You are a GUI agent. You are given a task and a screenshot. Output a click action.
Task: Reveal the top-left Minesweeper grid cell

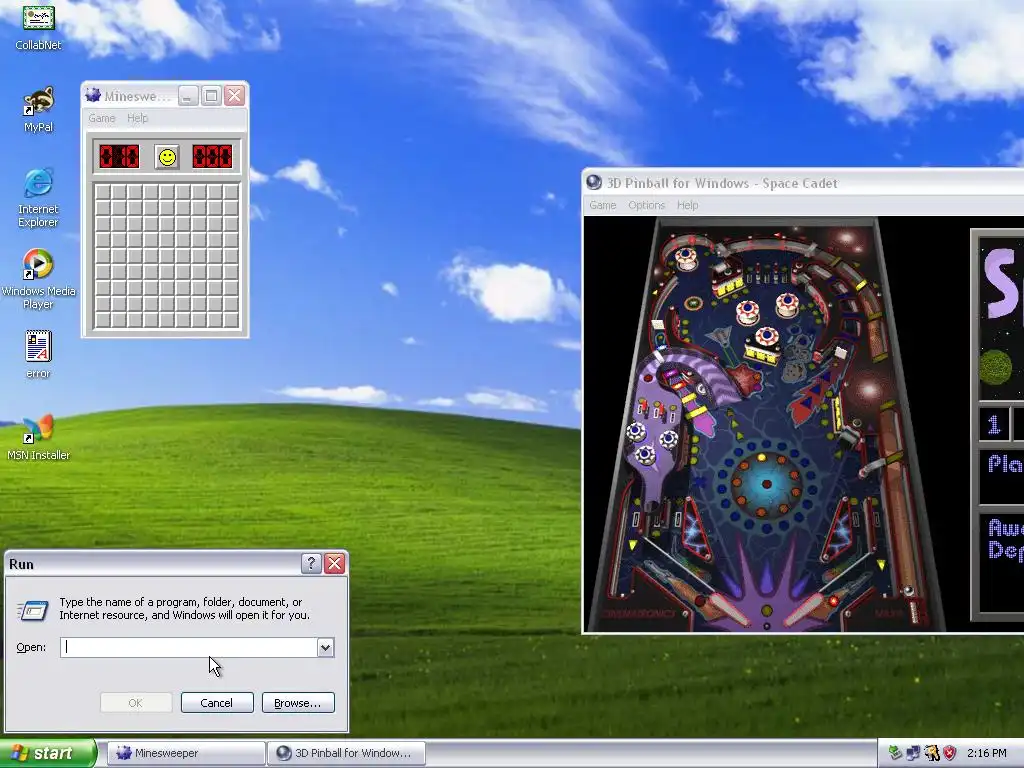point(103,192)
